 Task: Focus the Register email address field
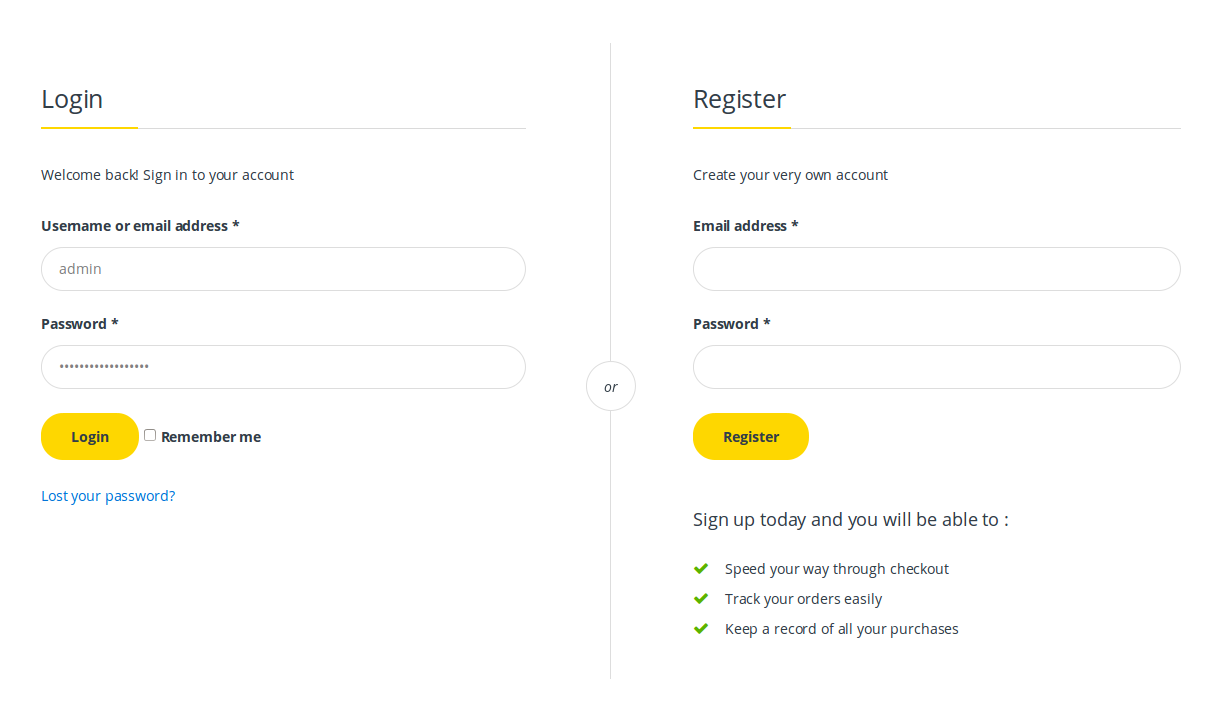[x=936, y=269]
